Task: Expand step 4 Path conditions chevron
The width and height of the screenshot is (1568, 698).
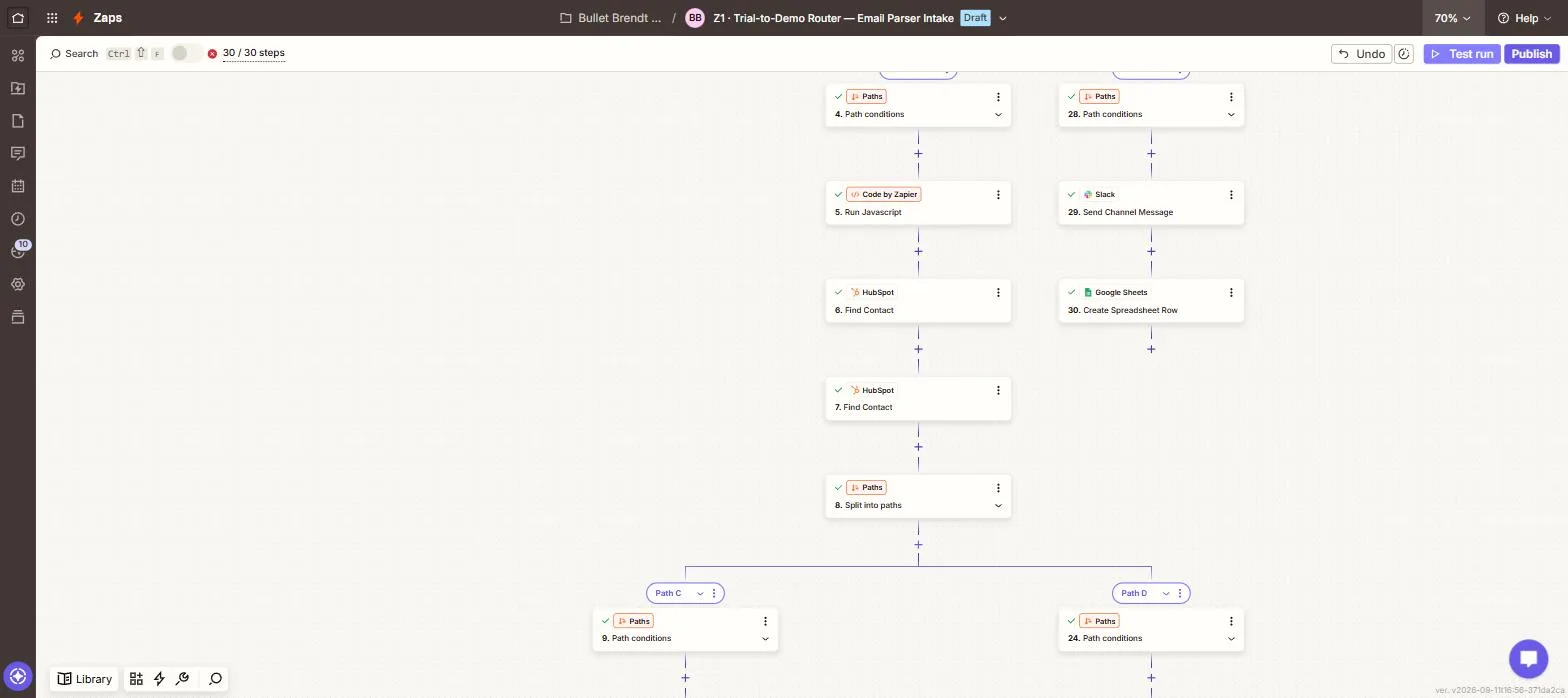Action: (x=998, y=115)
